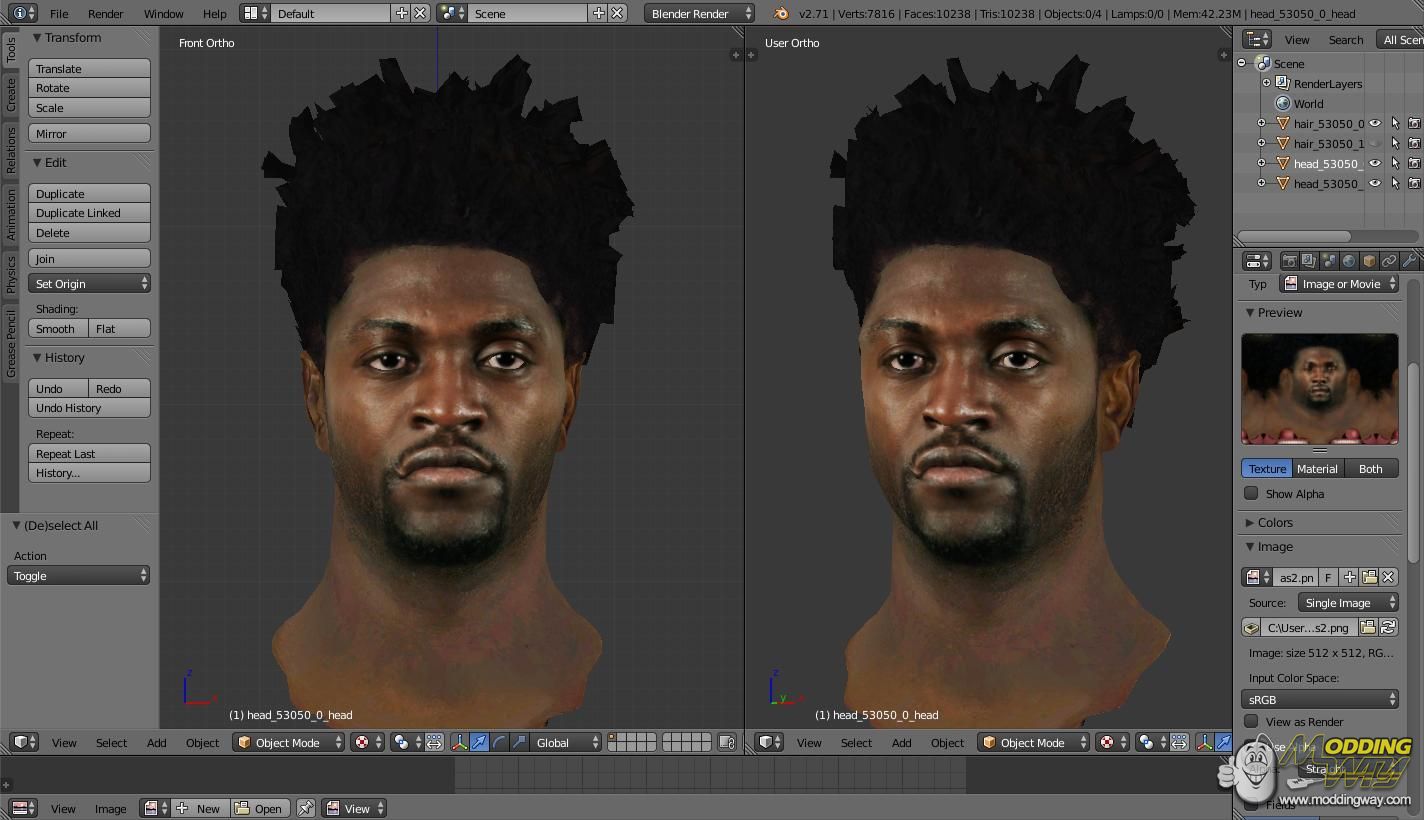Toggle restrict-select cursor for hair_53050_0
1424x820 pixels.
[1395, 124]
